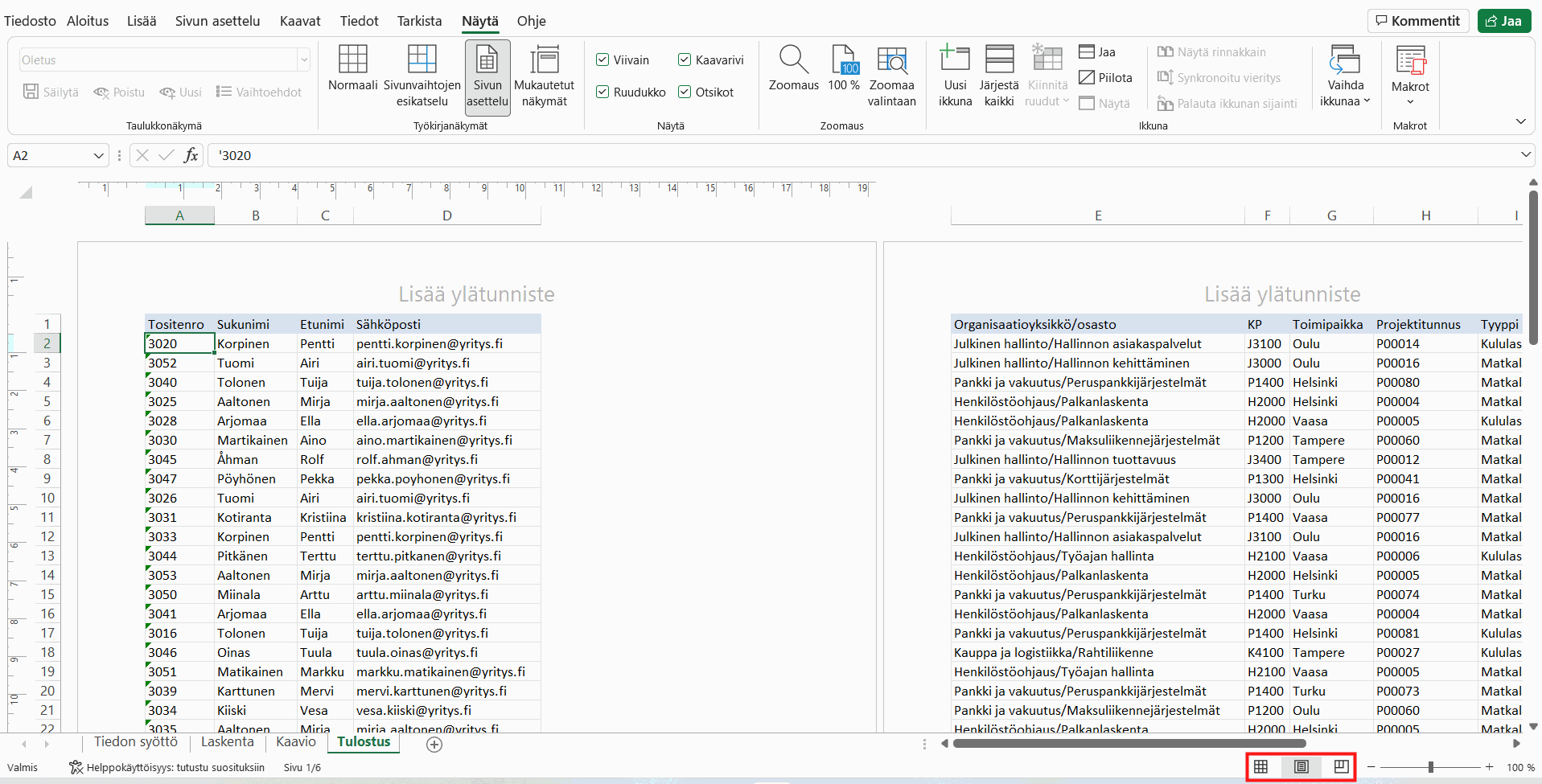1542x784 pixels.
Task: Create new sheet view with Uusi
Action: pyautogui.click(x=180, y=92)
